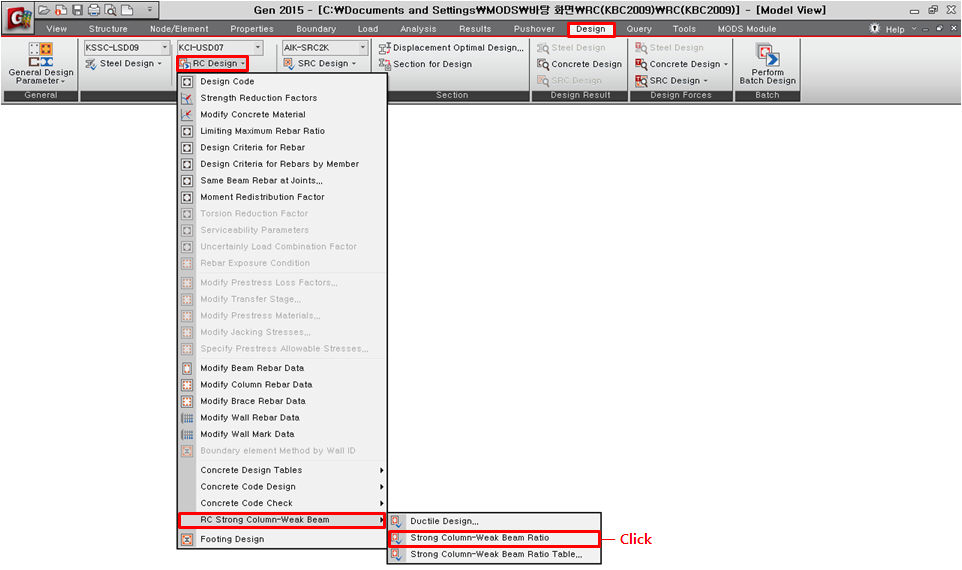This screenshot has height=570, width=962.
Task: Click the Modify Wall Mark Data icon
Action: [187, 435]
